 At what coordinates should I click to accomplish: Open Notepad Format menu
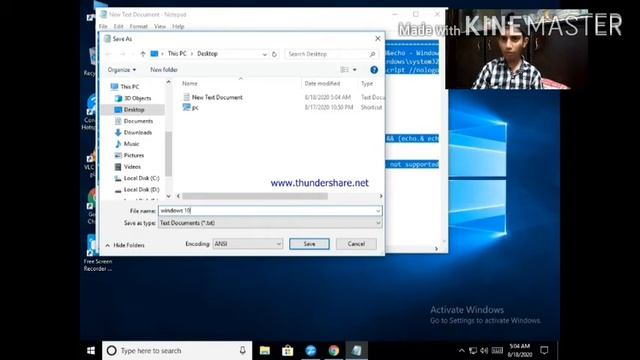tap(138, 26)
